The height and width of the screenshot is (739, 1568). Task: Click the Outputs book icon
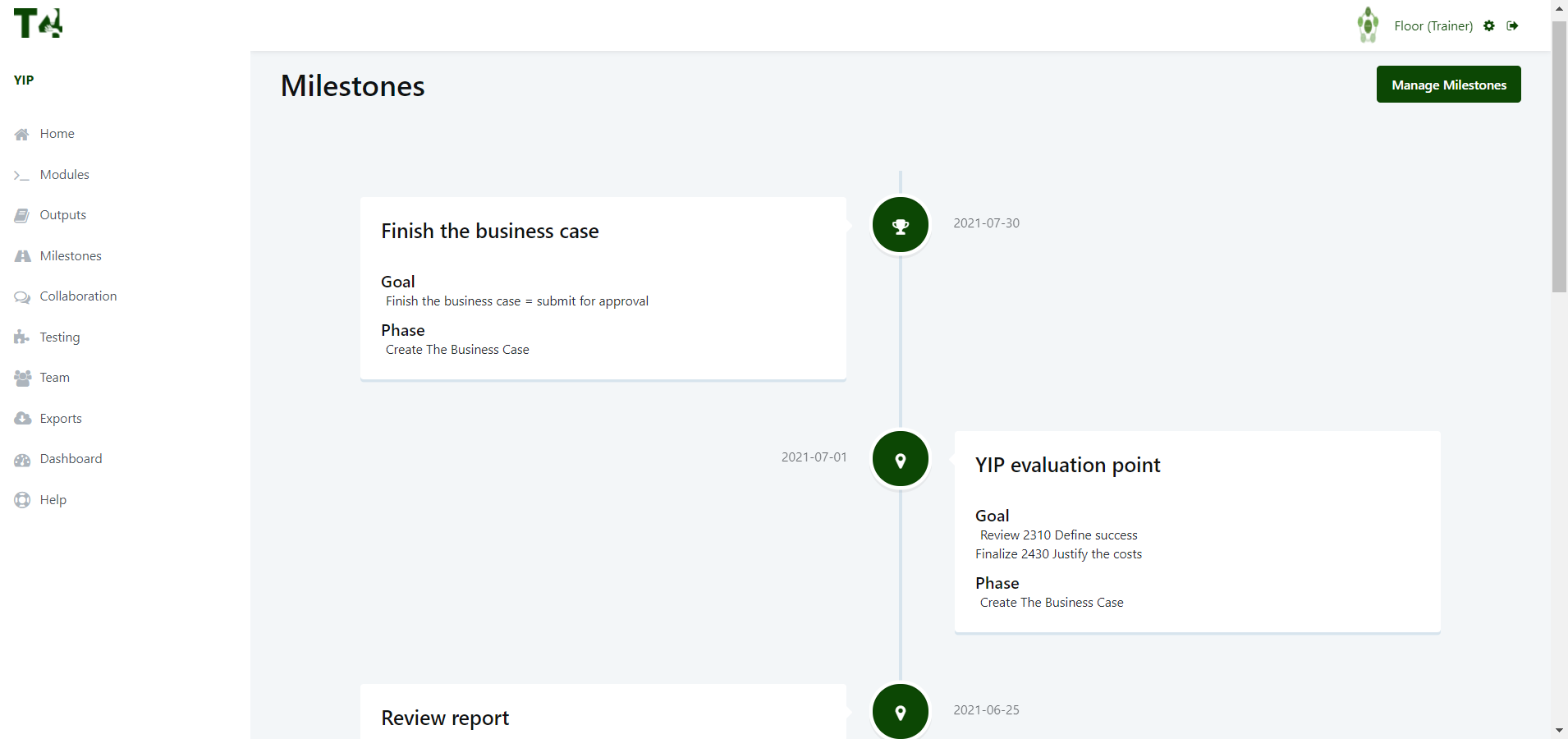pyautogui.click(x=22, y=214)
